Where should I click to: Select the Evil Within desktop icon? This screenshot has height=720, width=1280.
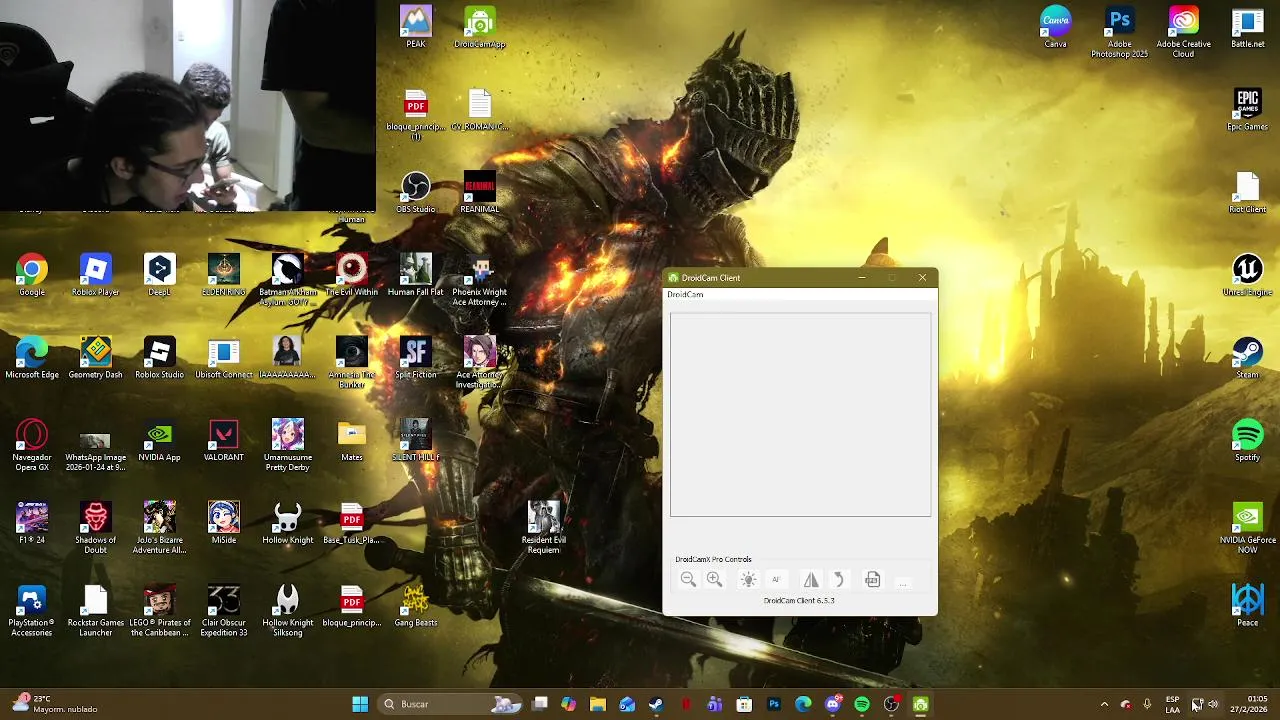(352, 275)
